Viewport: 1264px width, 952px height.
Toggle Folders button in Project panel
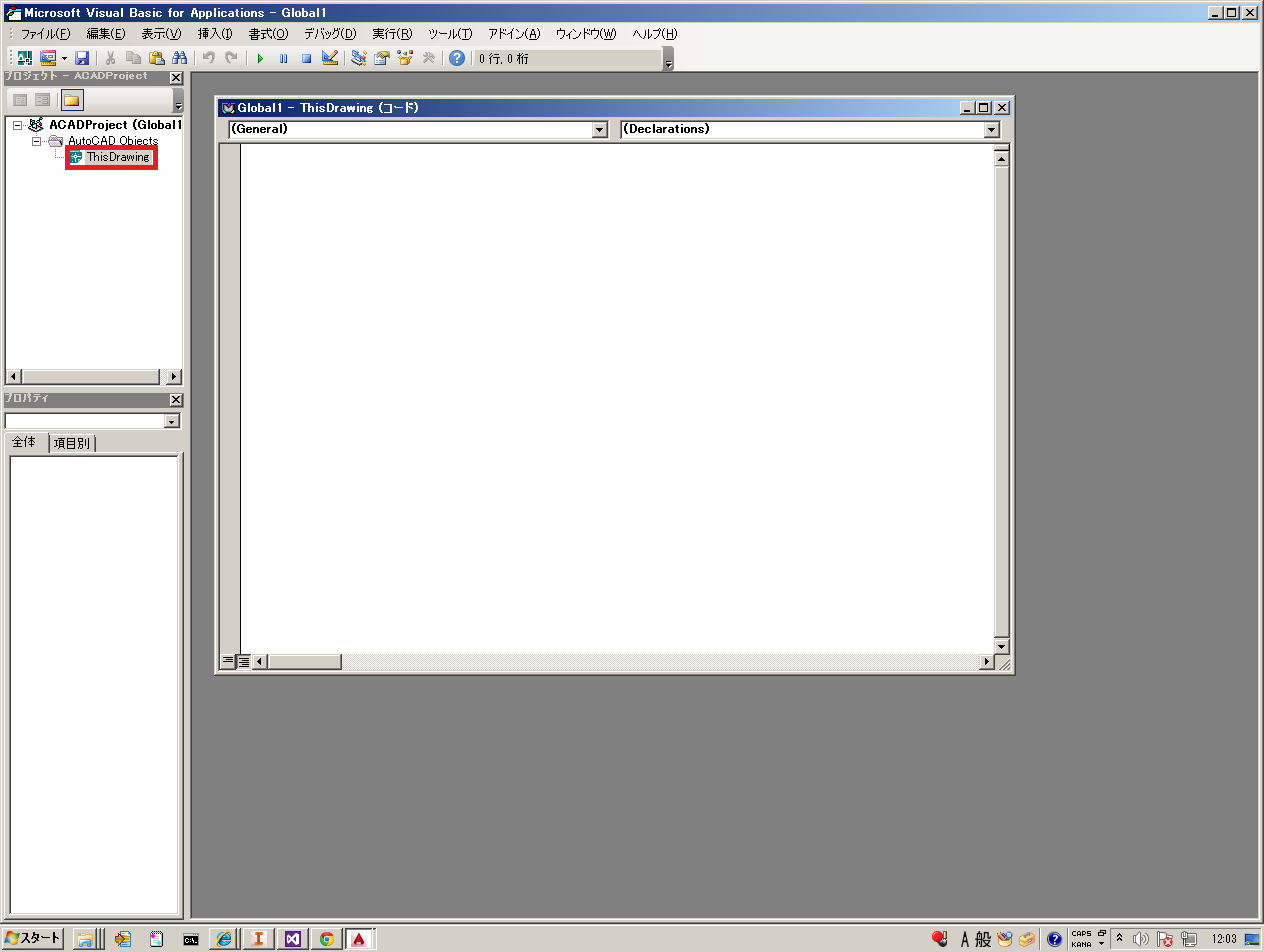coord(72,100)
